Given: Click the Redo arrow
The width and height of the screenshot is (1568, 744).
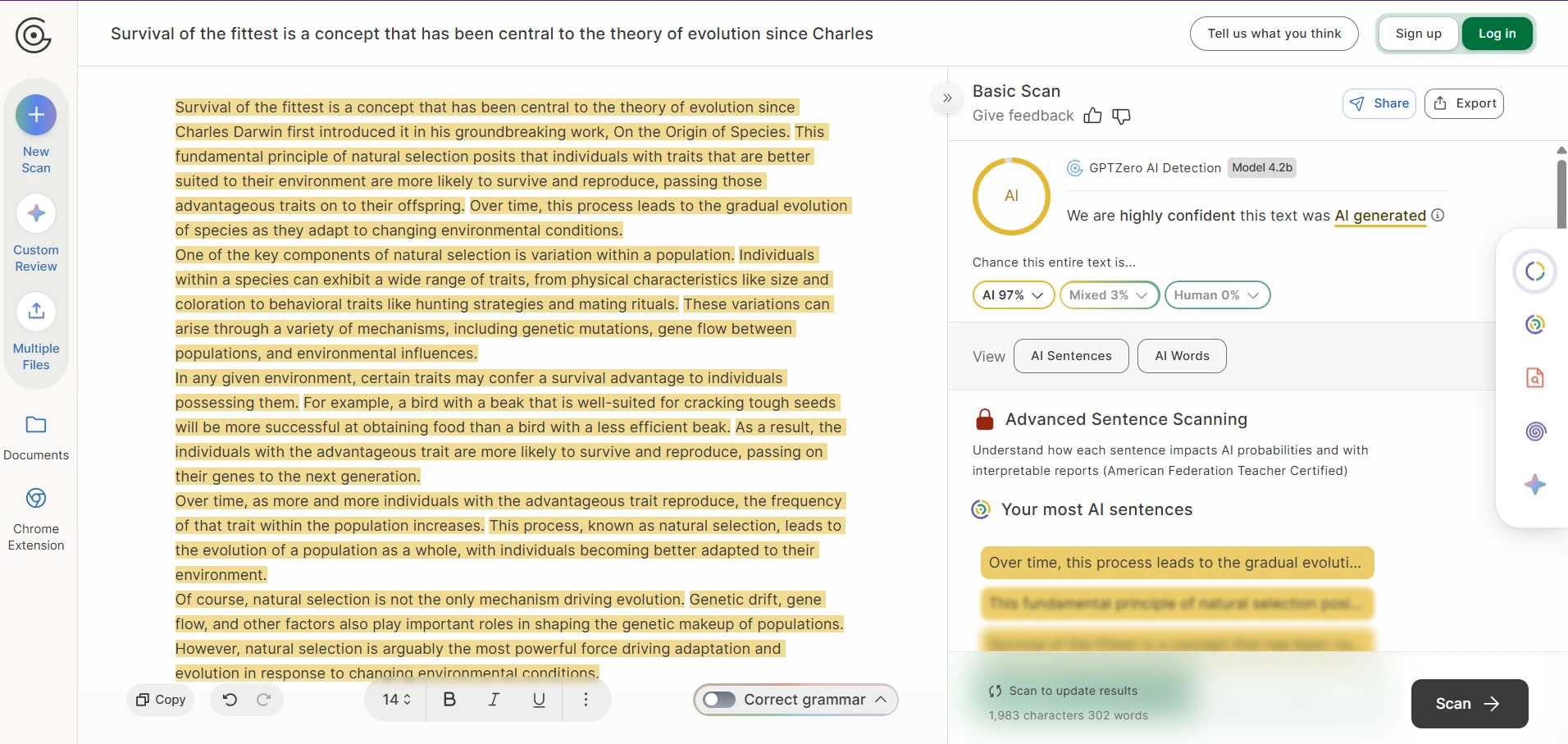Looking at the screenshot, I should (x=263, y=700).
